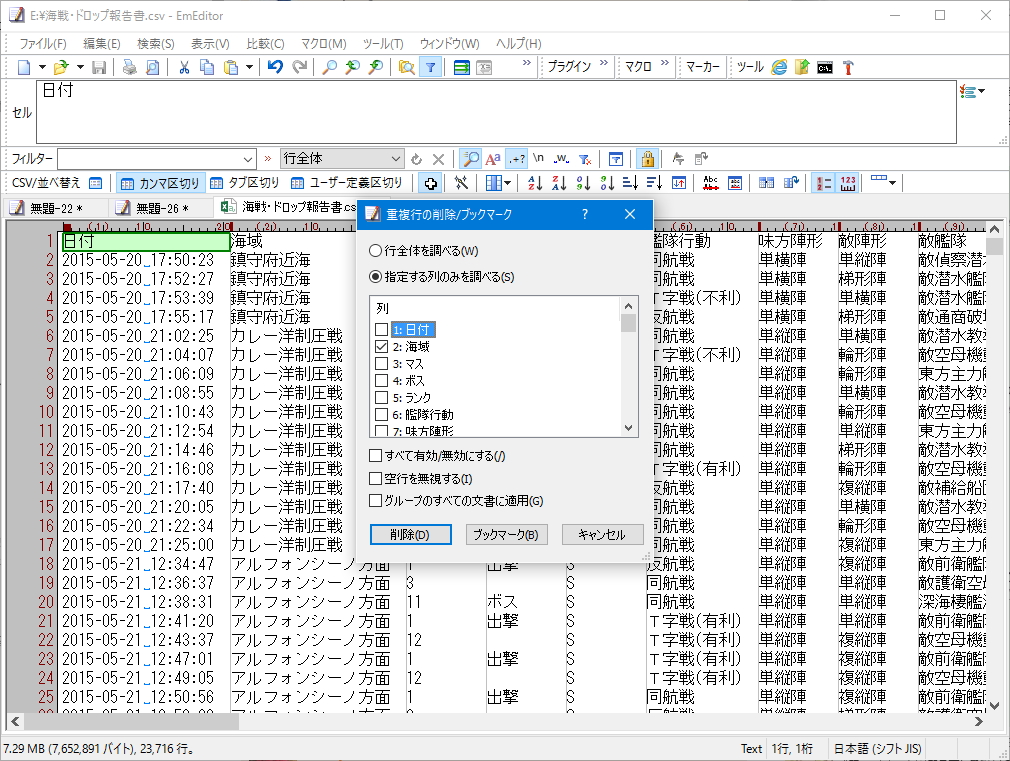Screen dimensions: 1010x761
Task: Click inside the セル text input field
Action: pyautogui.click(x=300, y=110)
